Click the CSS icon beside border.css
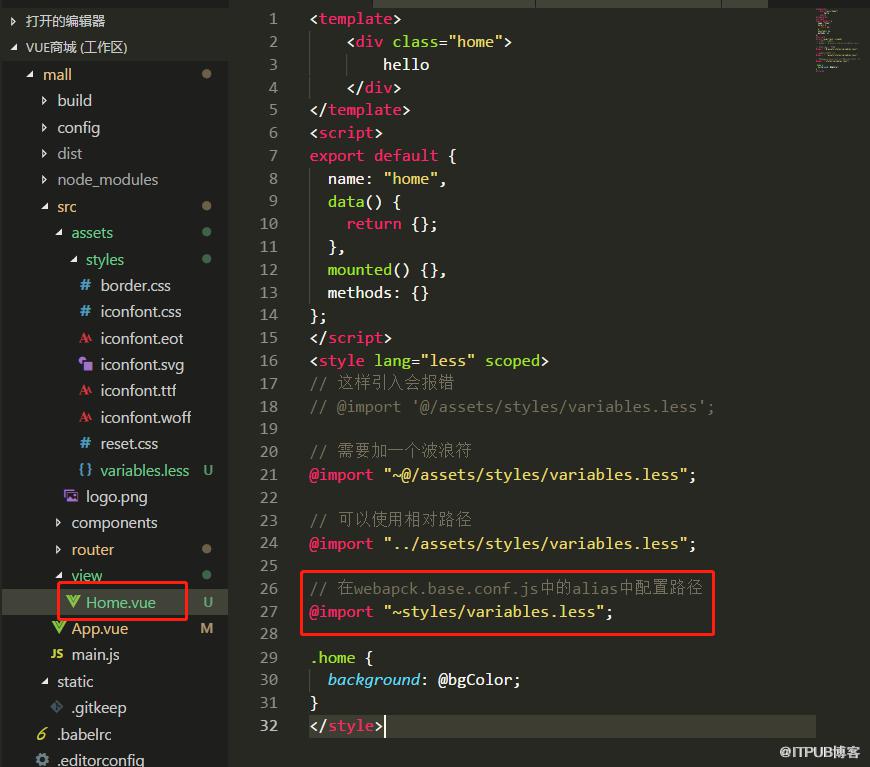 click(x=85, y=285)
